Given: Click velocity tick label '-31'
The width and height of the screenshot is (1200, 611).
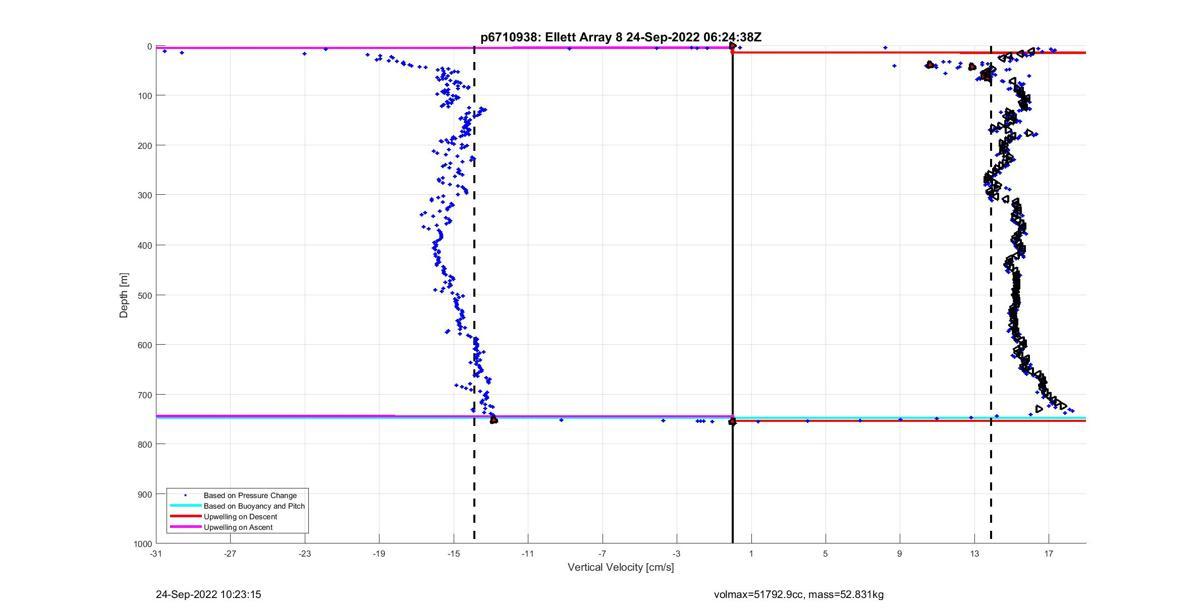Looking at the screenshot, I should pyautogui.click(x=156, y=553).
